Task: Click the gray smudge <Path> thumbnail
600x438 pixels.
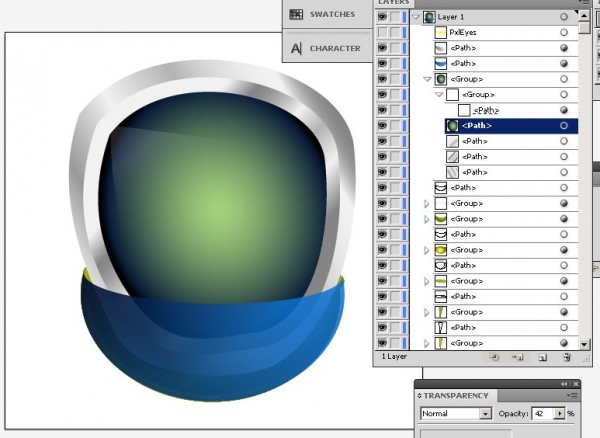Action: 441,48
